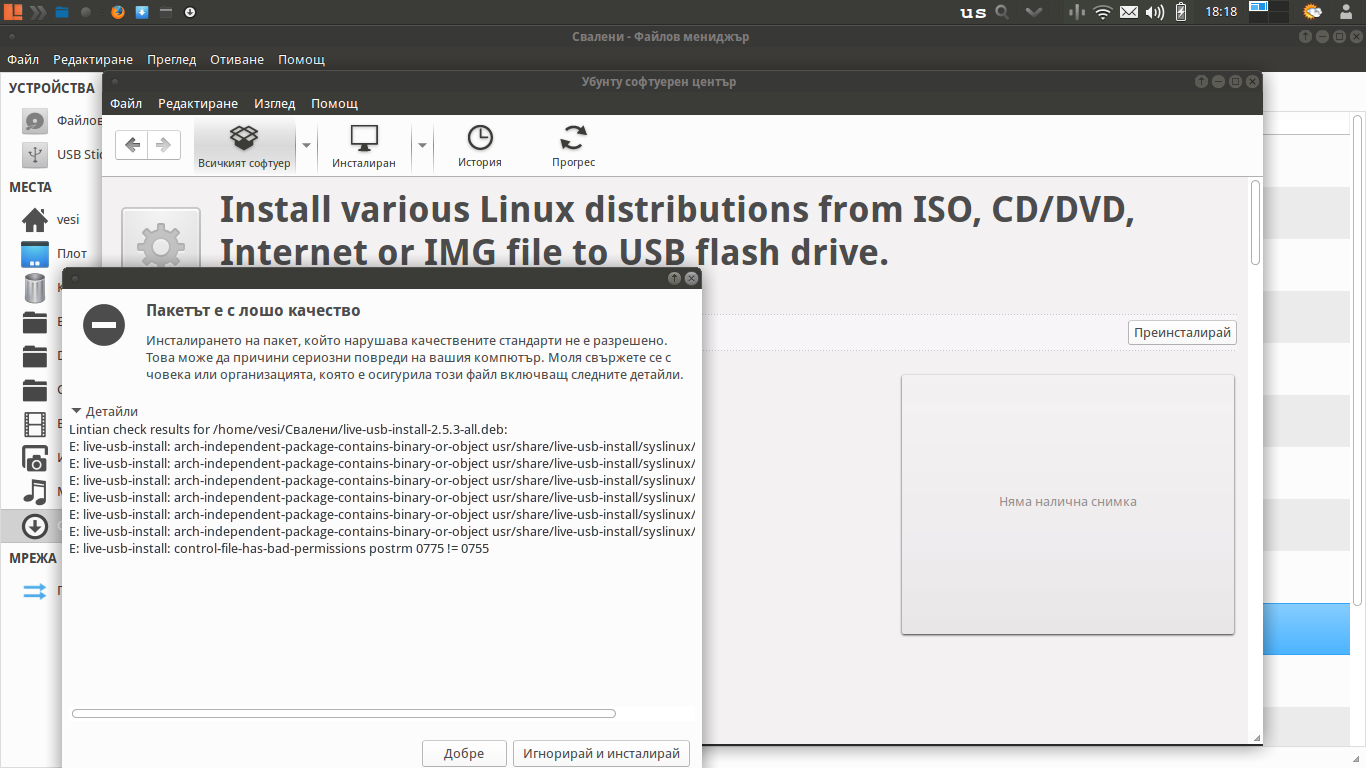Screen dimensions: 1366x768
Task: Expand the dropdown next to Инсталиран
Action: coord(422,146)
